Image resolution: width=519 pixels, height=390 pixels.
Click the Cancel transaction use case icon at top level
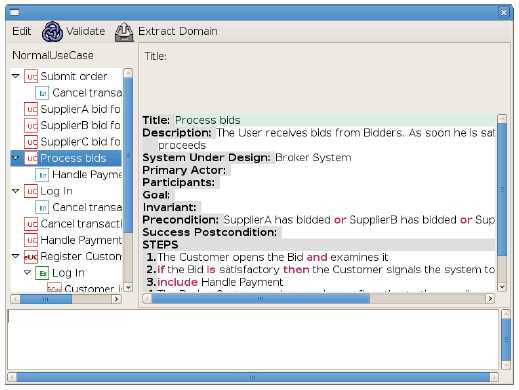(31, 224)
